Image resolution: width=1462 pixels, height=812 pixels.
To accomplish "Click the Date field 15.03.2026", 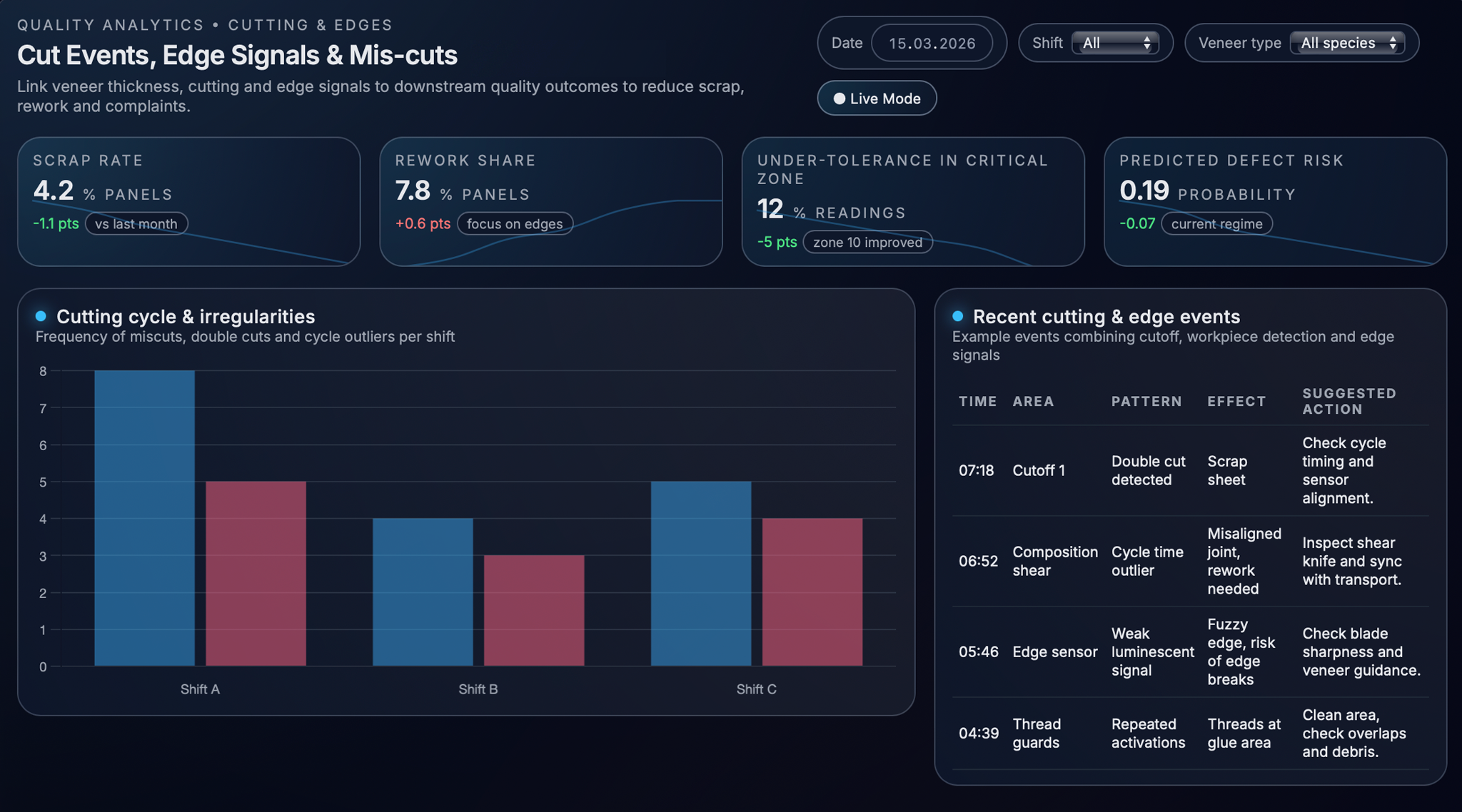I will pyautogui.click(x=932, y=44).
